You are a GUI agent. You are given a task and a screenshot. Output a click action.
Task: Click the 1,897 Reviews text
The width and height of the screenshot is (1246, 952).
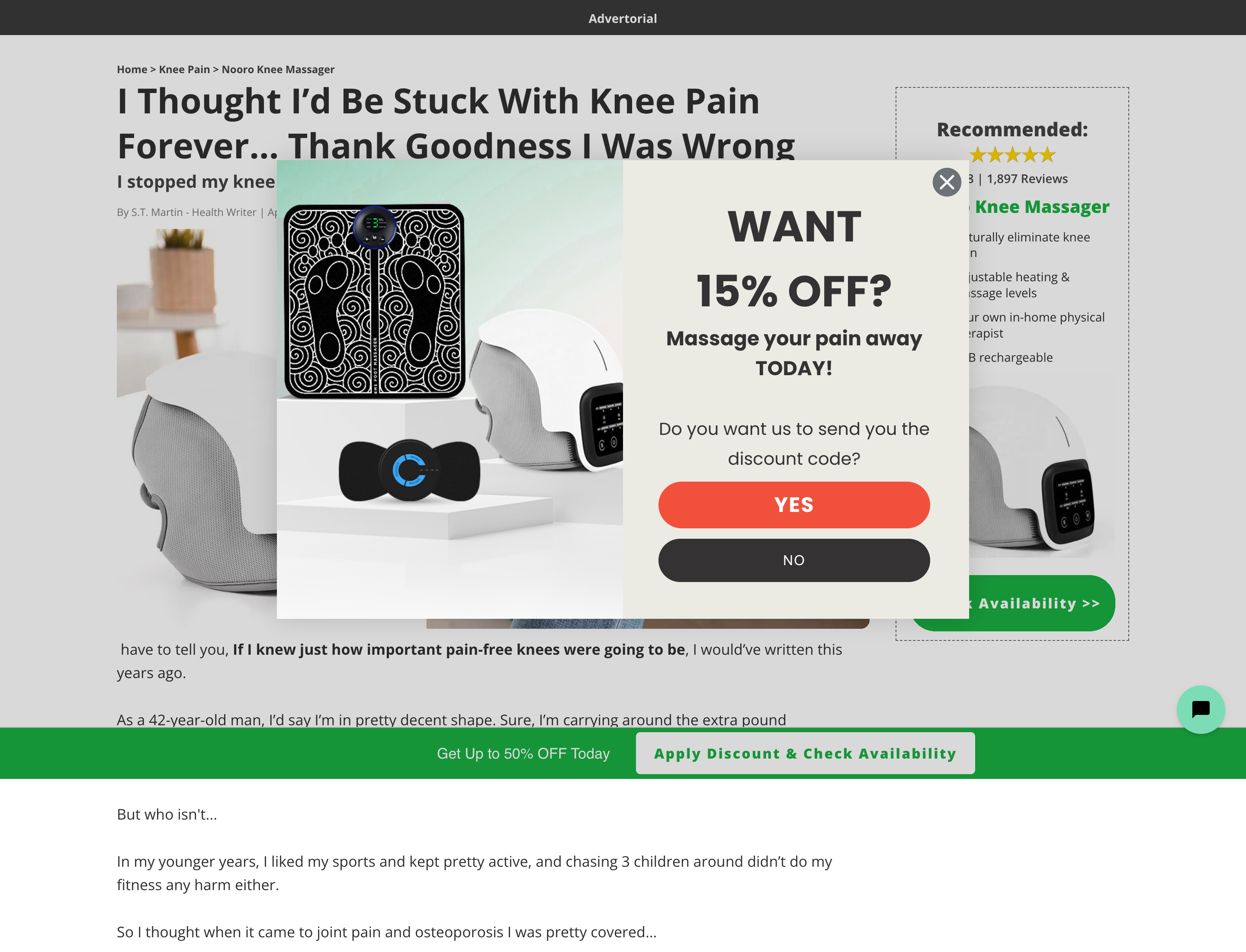pos(1027,178)
